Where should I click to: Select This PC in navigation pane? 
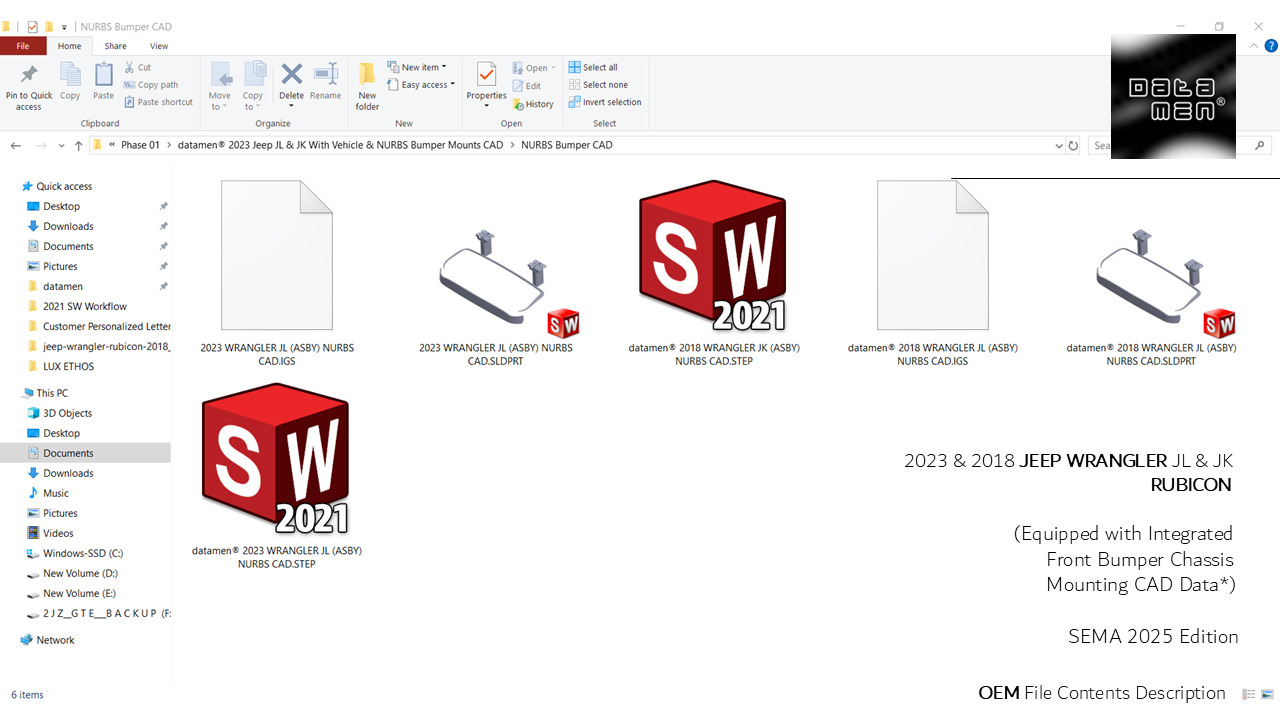coord(52,393)
